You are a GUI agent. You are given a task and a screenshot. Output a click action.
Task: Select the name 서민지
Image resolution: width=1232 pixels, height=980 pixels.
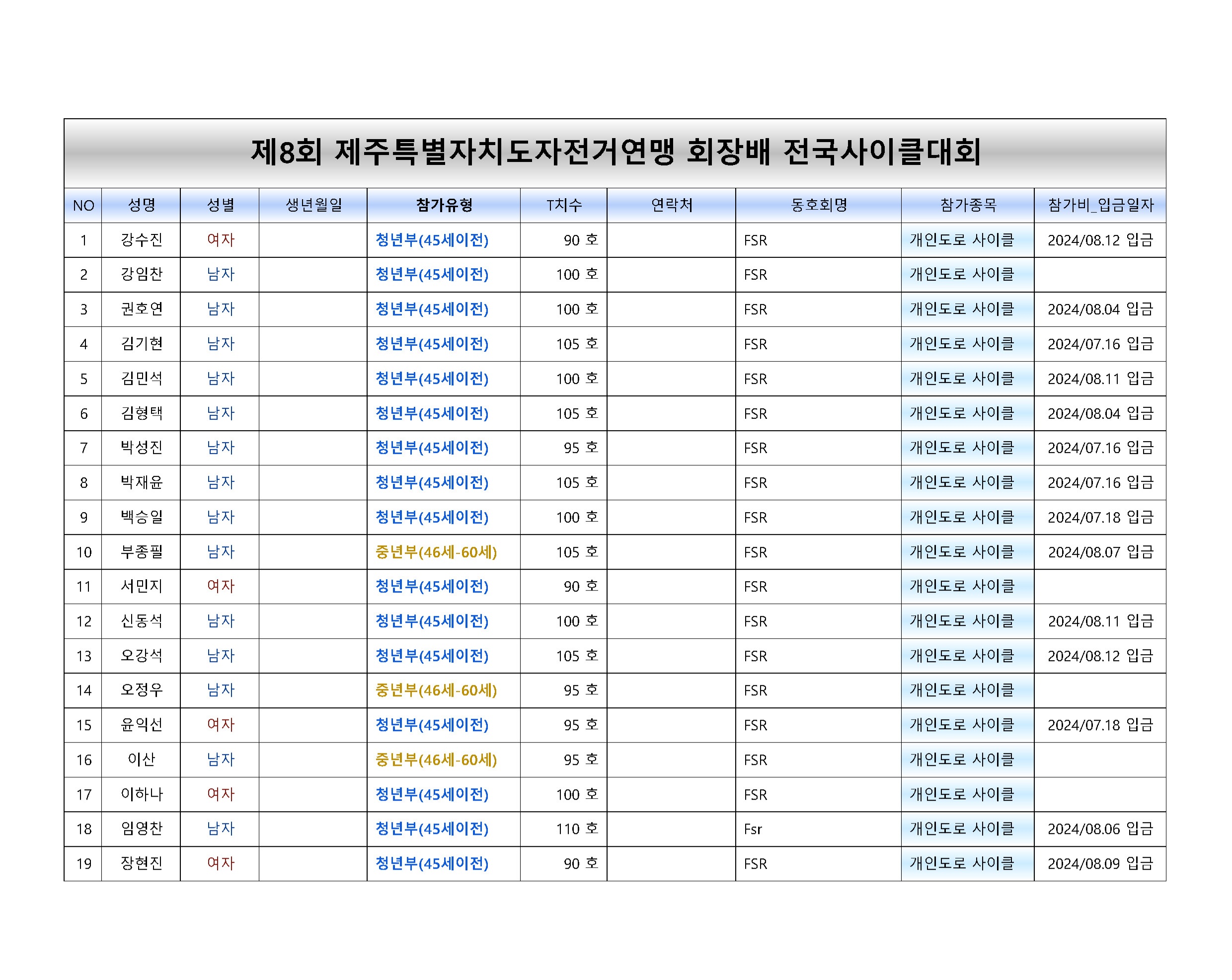(141, 586)
